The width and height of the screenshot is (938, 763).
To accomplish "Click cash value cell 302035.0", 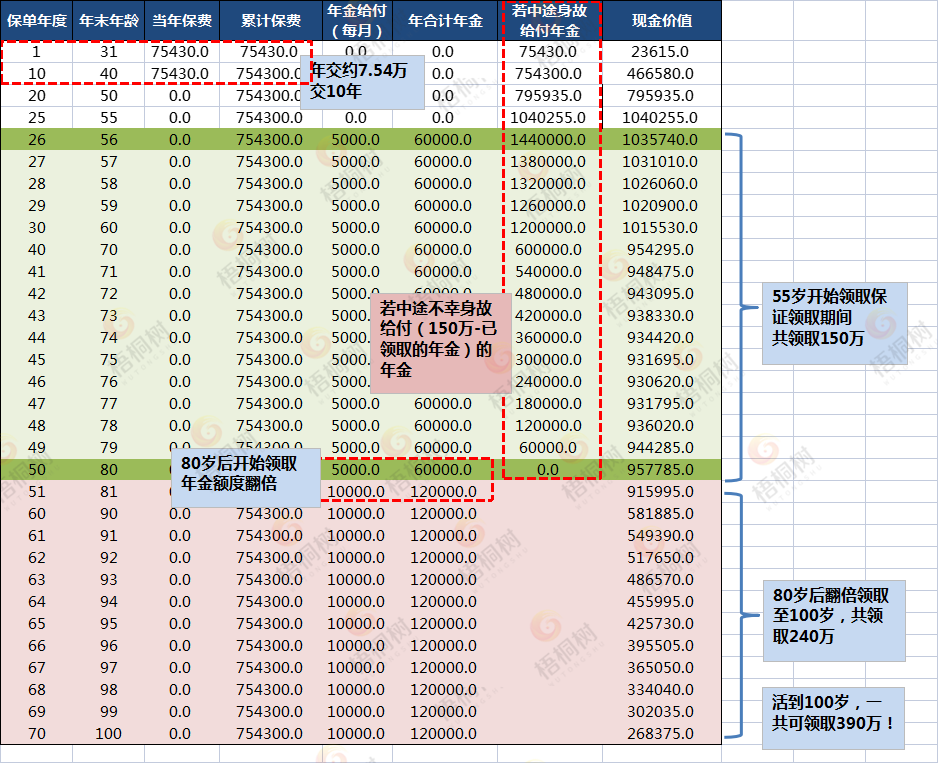I will tap(660, 712).
